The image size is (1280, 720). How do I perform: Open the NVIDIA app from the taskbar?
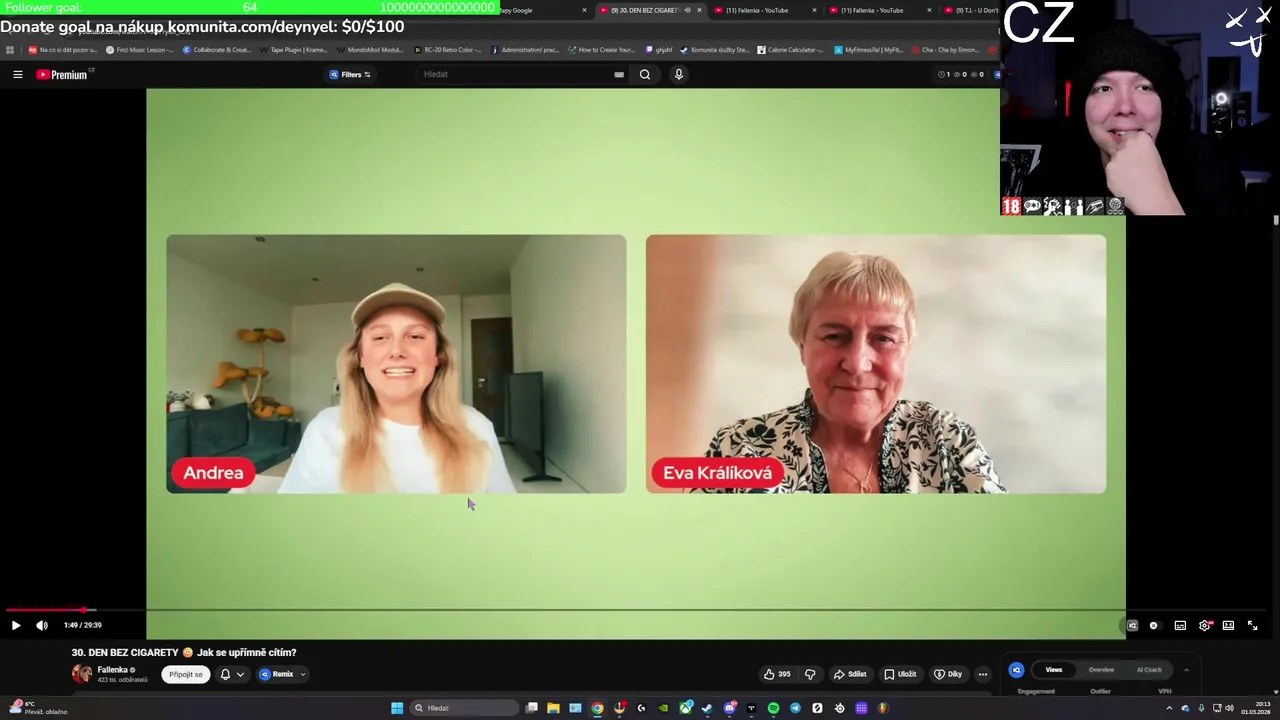(x=663, y=708)
